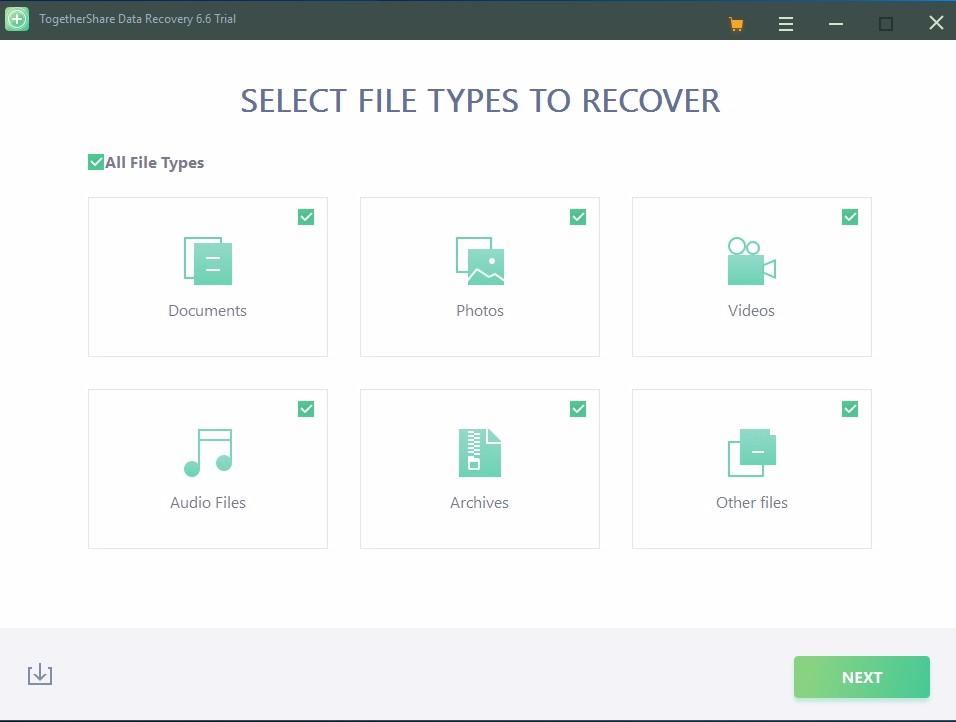Open the shopping cart purchase icon

coord(737,24)
